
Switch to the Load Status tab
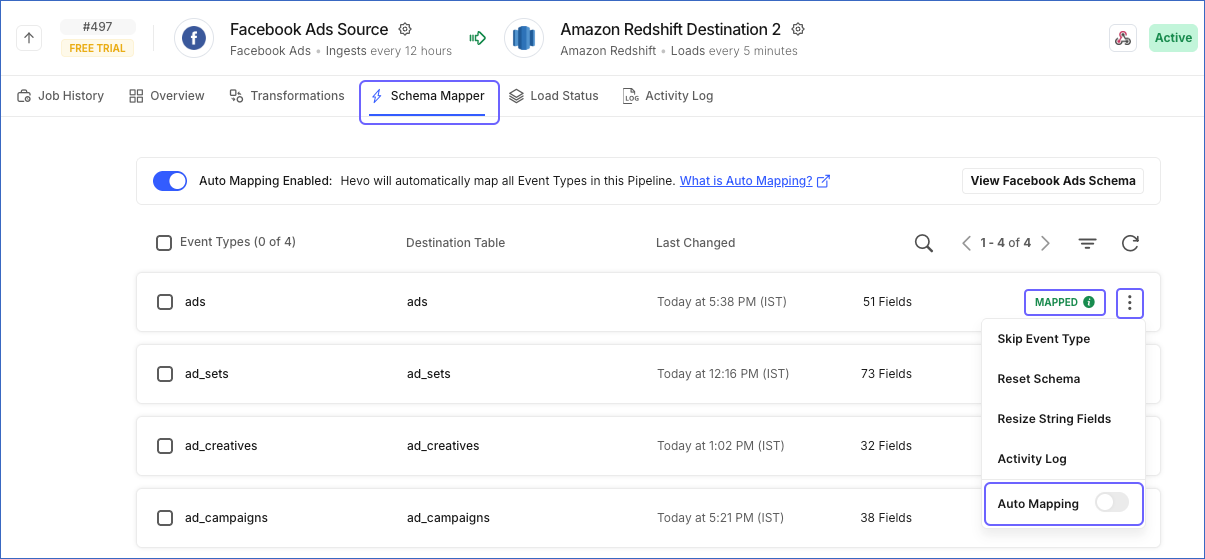click(x=554, y=96)
